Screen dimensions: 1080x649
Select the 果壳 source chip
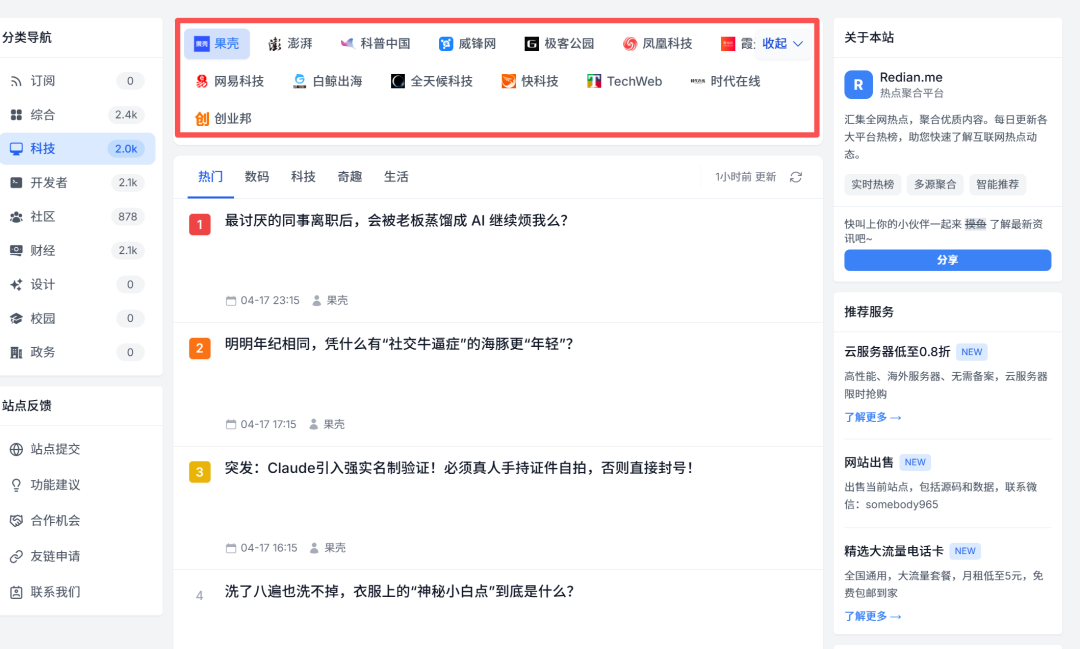pos(216,44)
